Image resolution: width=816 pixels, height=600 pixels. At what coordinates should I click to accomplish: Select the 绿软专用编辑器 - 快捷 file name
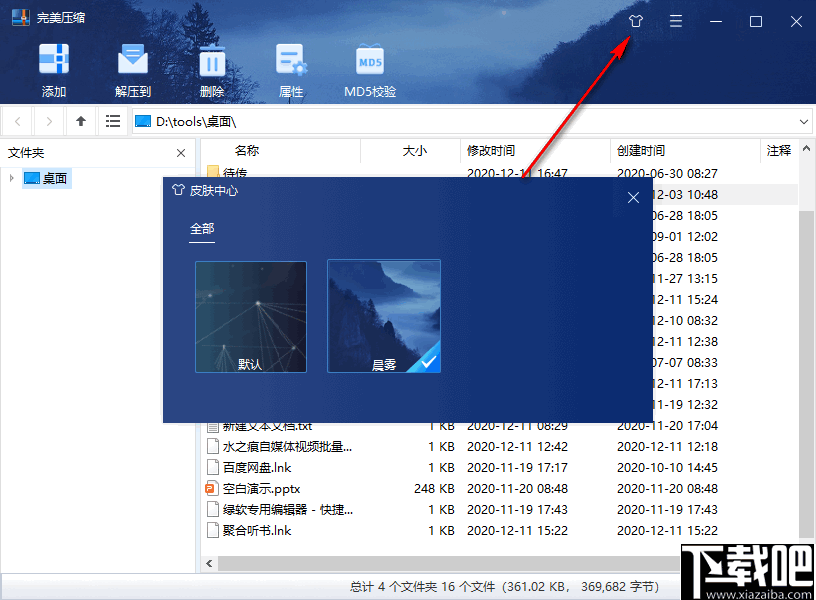[288, 509]
